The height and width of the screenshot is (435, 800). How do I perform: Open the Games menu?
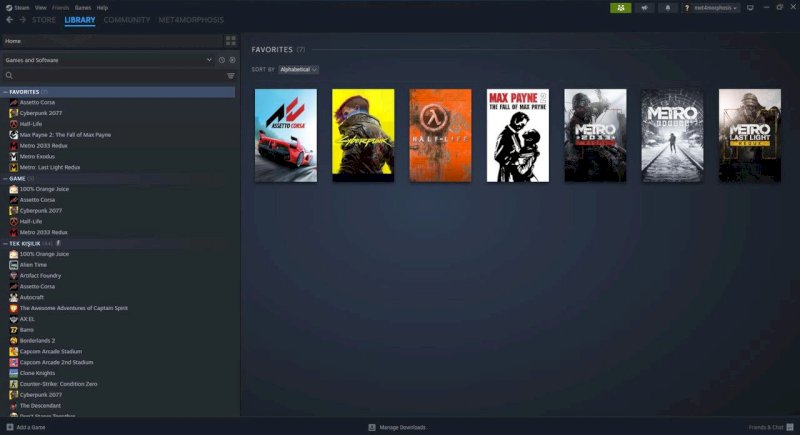pyautogui.click(x=83, y=8)
